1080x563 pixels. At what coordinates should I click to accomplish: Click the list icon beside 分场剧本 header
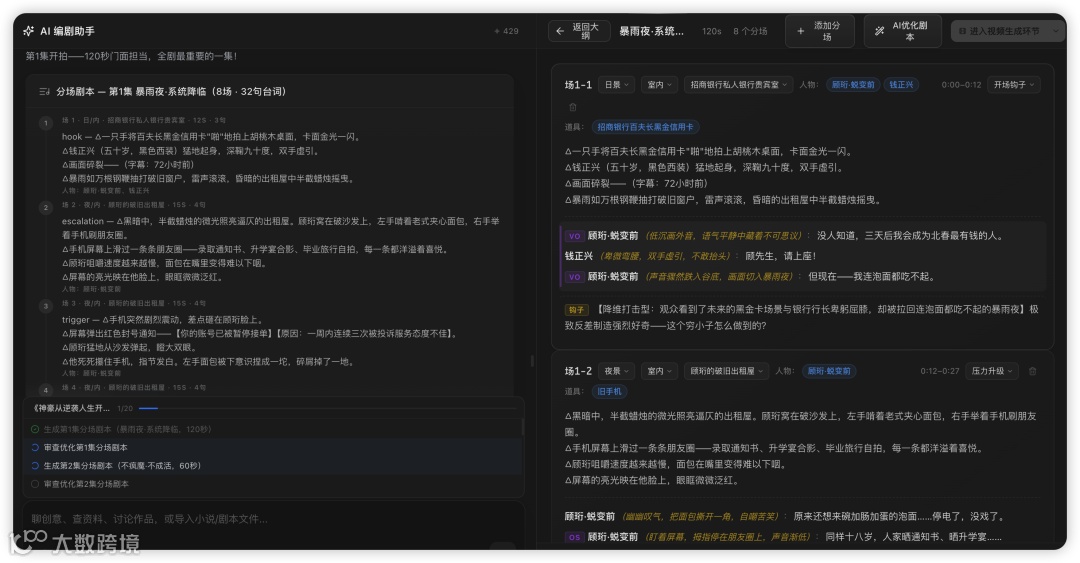[x=45, y=92]
